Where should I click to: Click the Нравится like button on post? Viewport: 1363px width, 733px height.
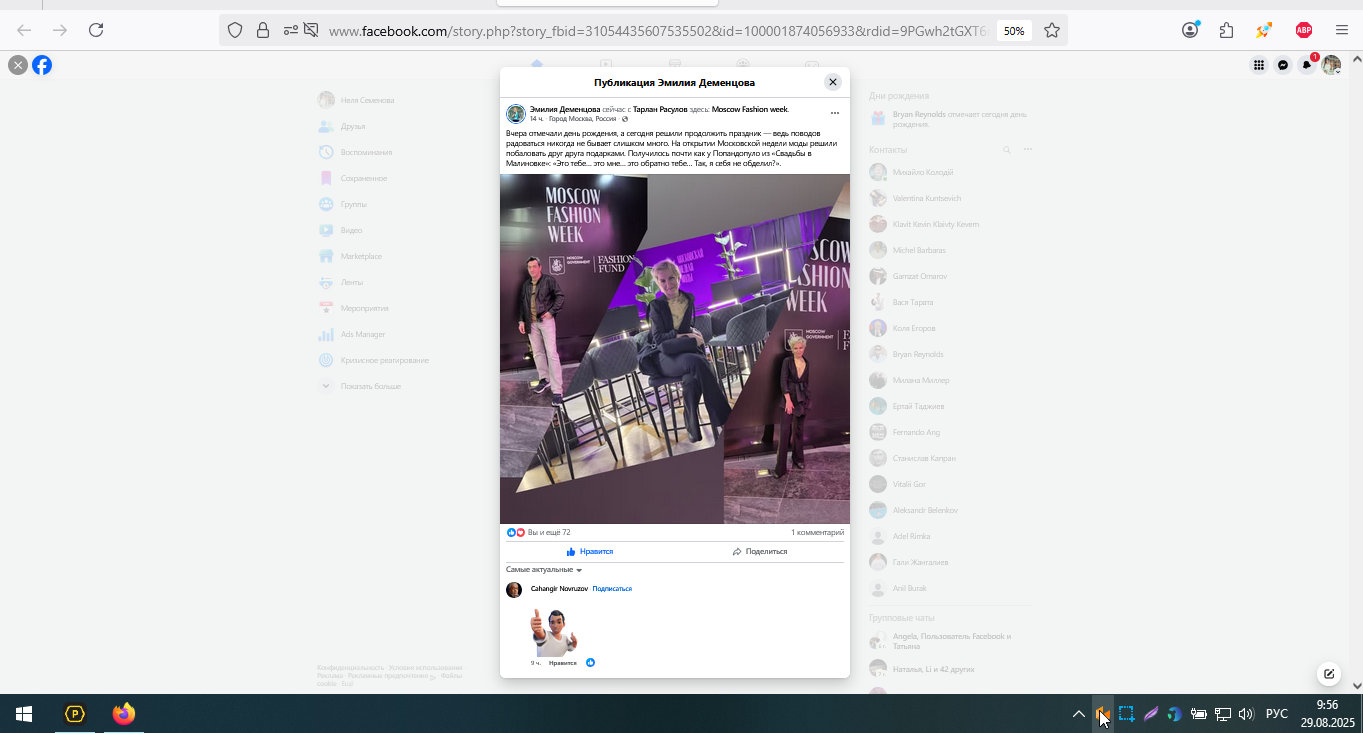click(589, 552)
